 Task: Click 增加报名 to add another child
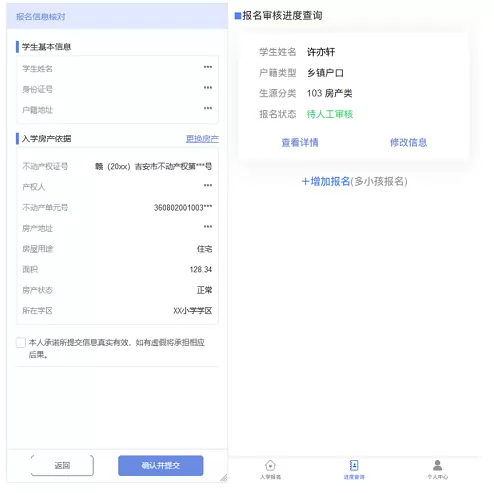[x=326, y=181]
